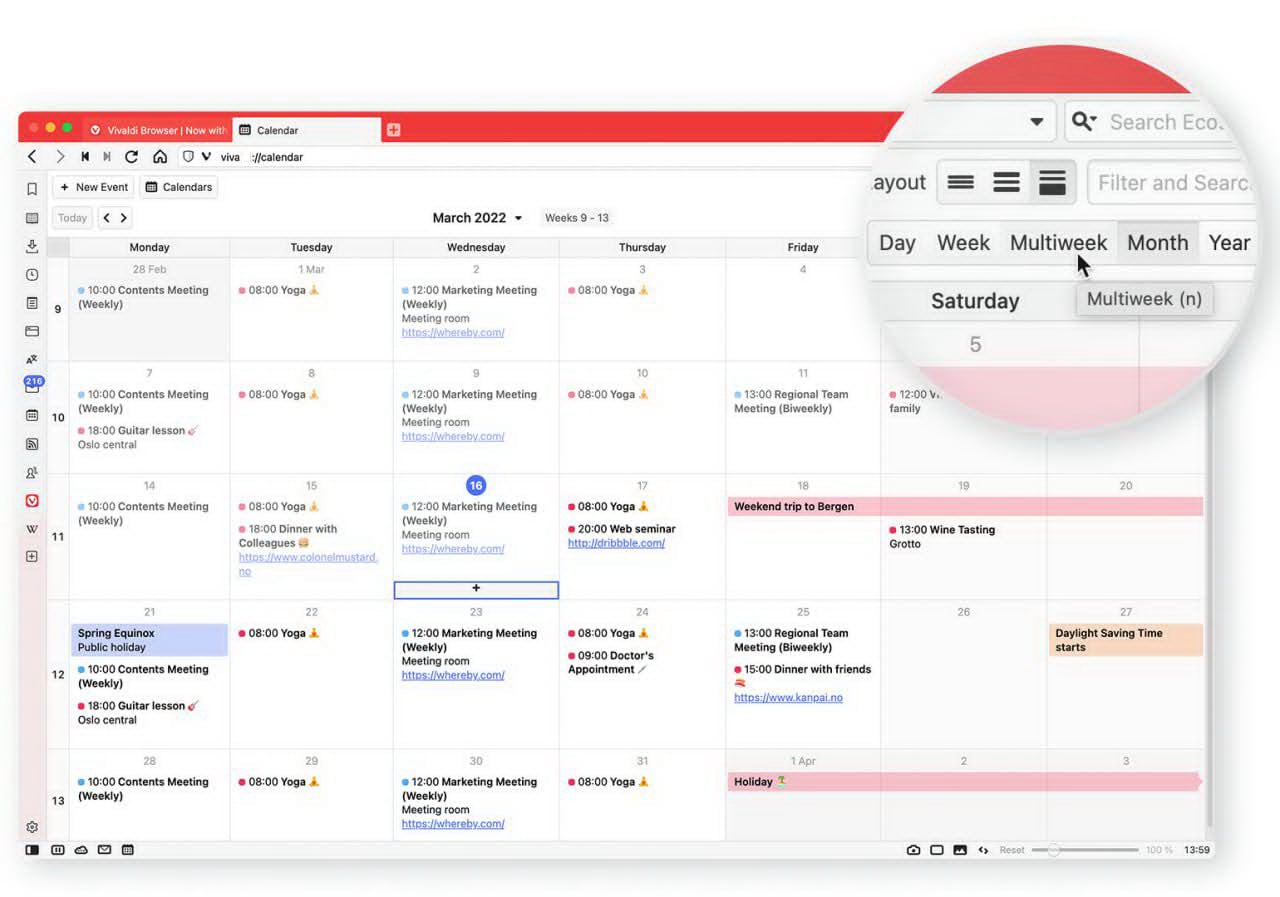Expand the search engine selector dropdown

[1084, 122]
